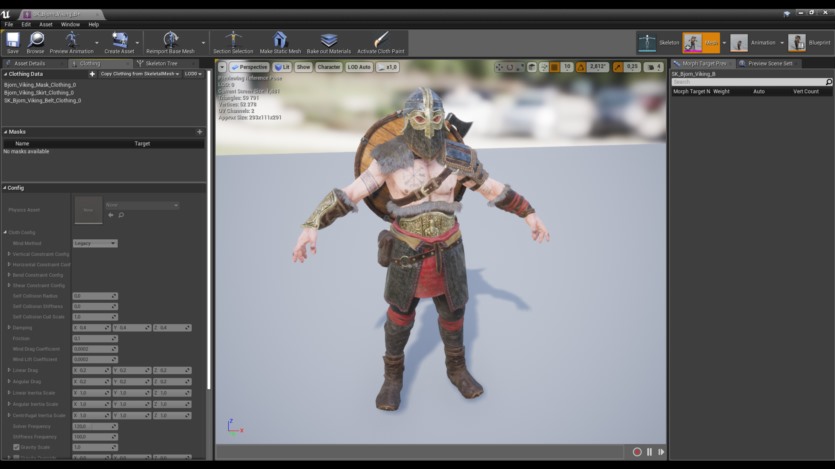The image size is (835, 469).
Task: Select the scale gizmo icon in viewport
Action: [x=520, y=67]
